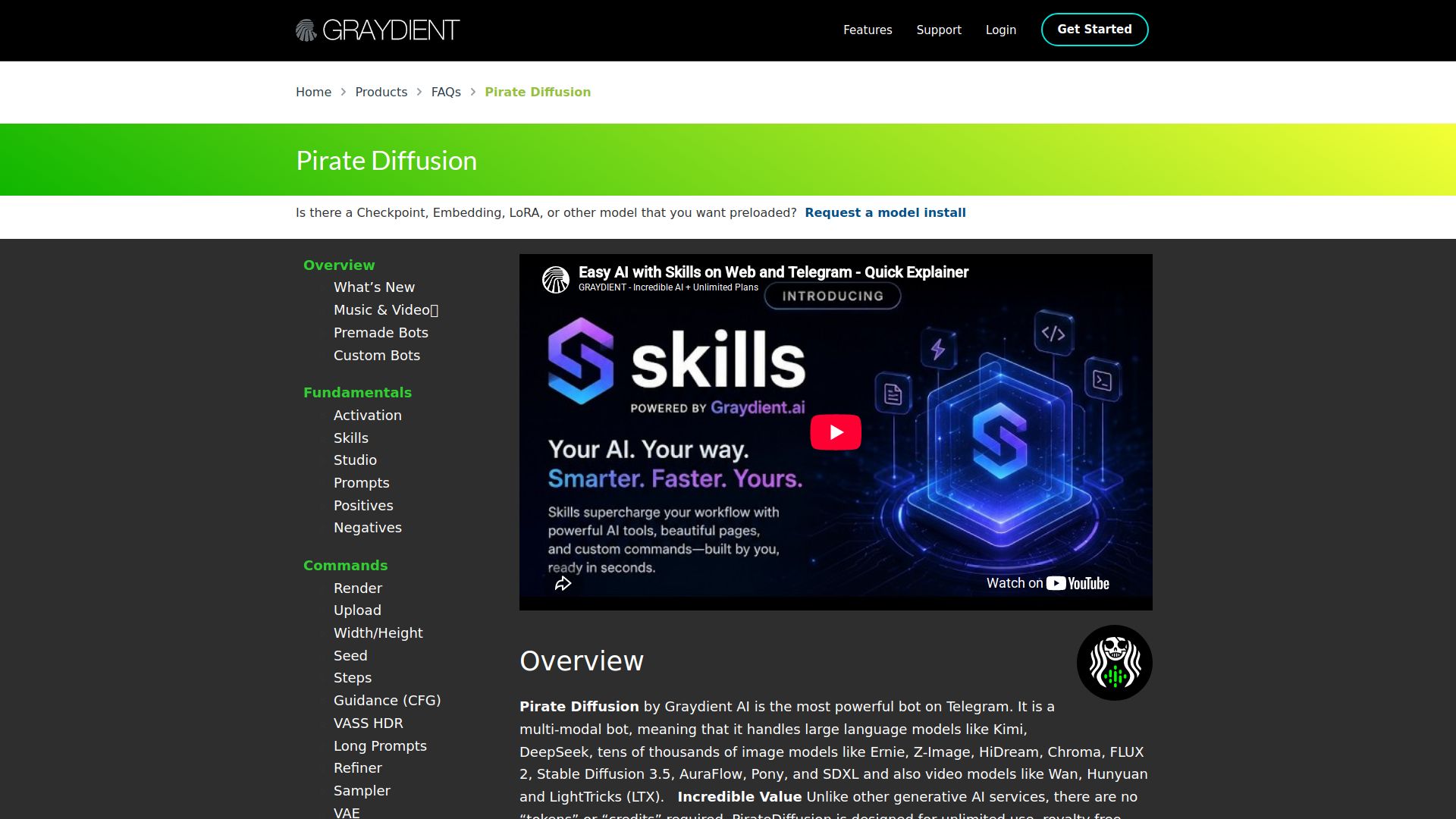Click bold 'Pirate Diffusion' in overview paragraph
The width and height of the screenshot is (1456, 819).
579,707
